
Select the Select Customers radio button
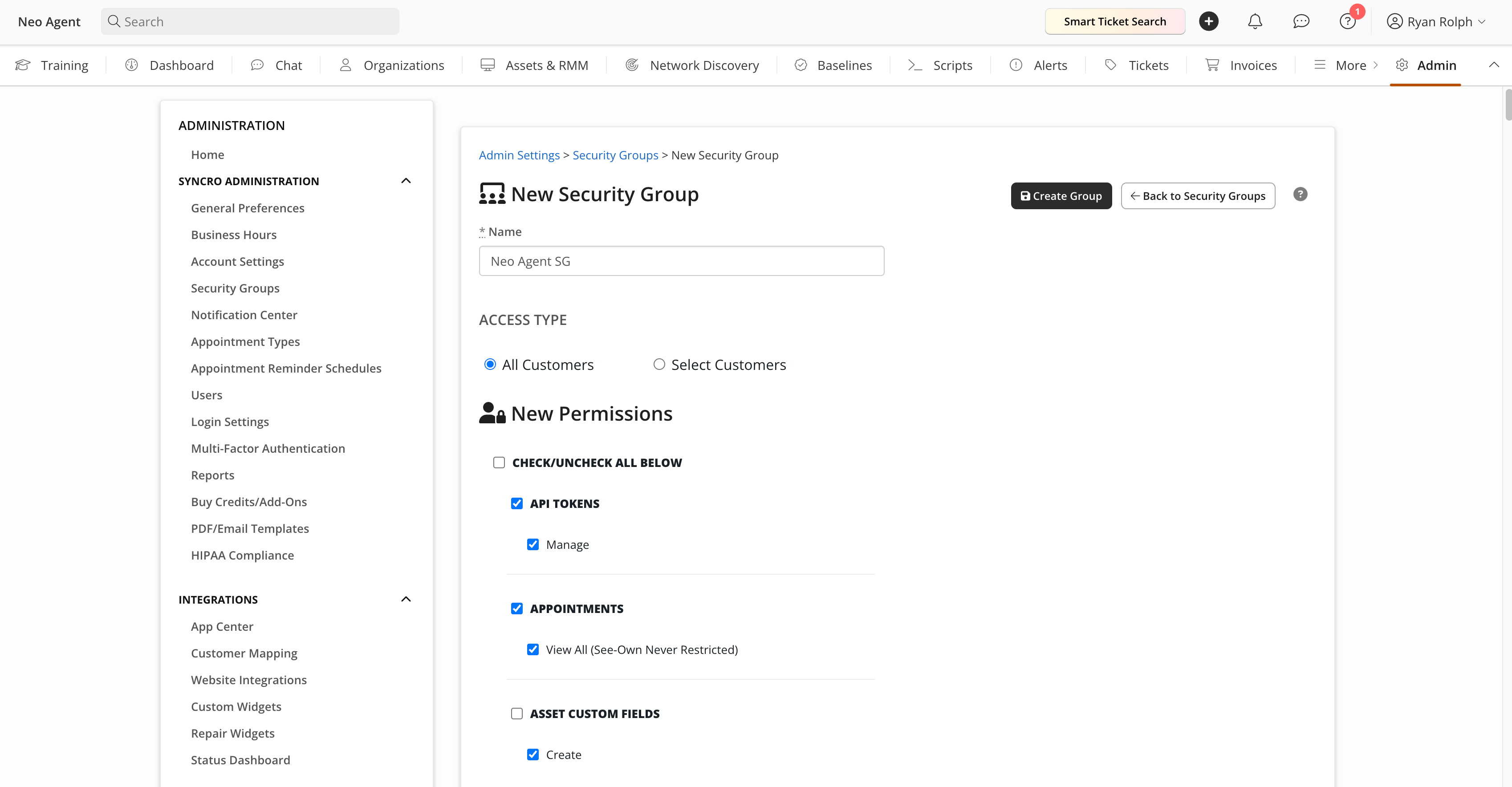(x=659, y=365)
